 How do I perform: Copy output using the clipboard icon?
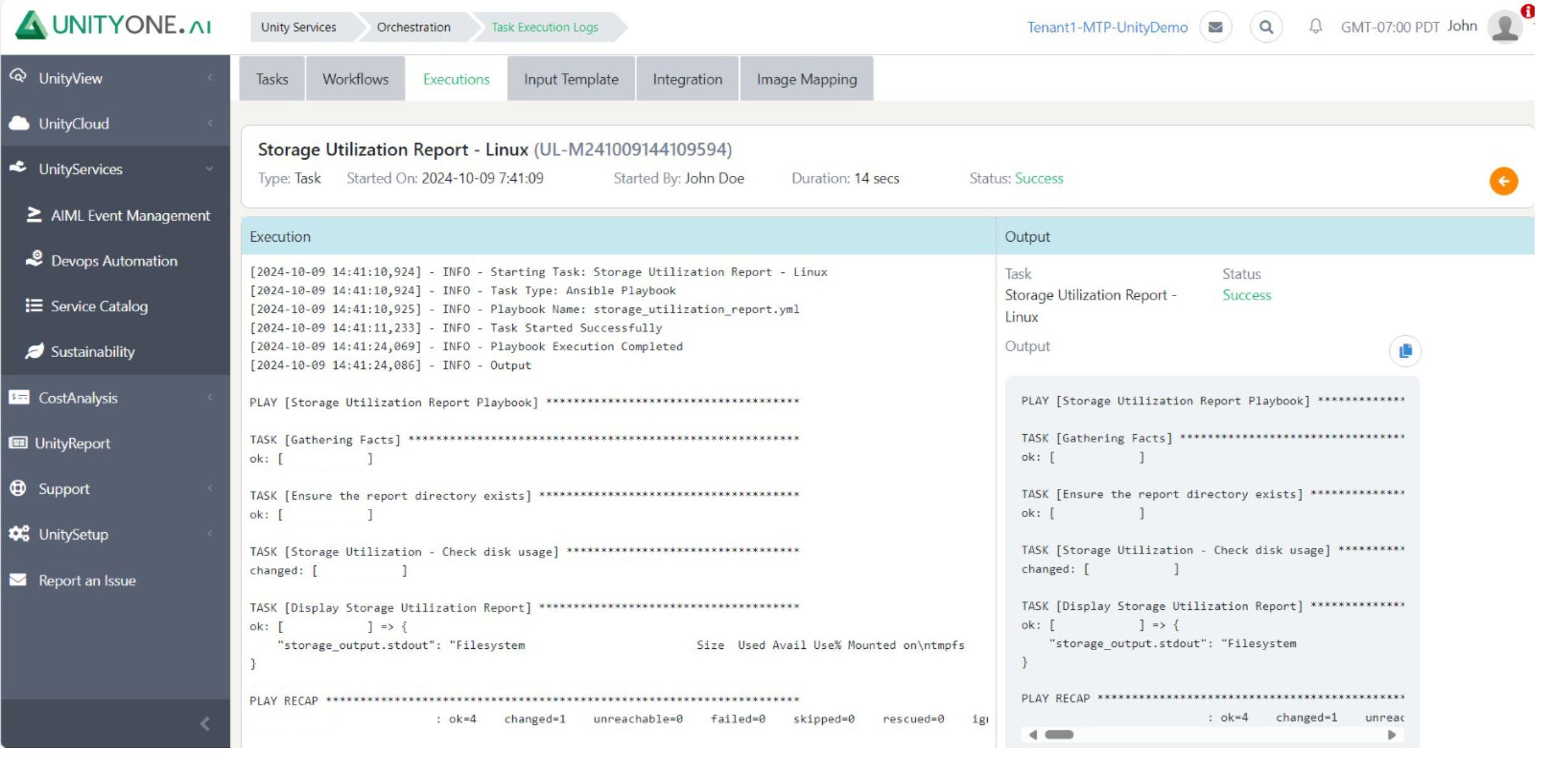pos(1405,350)
